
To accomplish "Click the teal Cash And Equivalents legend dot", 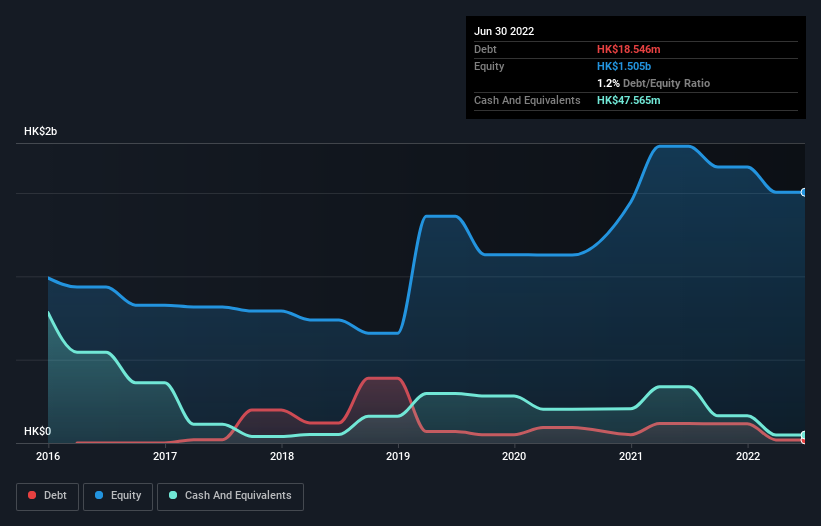I will (x=173, y=495).
